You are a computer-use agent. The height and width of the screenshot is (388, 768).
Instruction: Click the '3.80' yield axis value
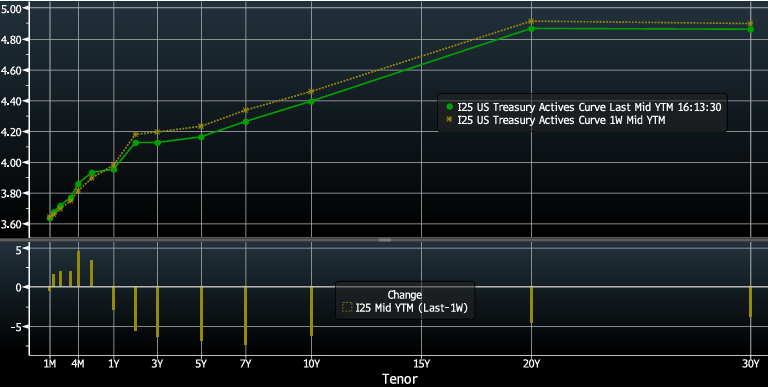10,194
